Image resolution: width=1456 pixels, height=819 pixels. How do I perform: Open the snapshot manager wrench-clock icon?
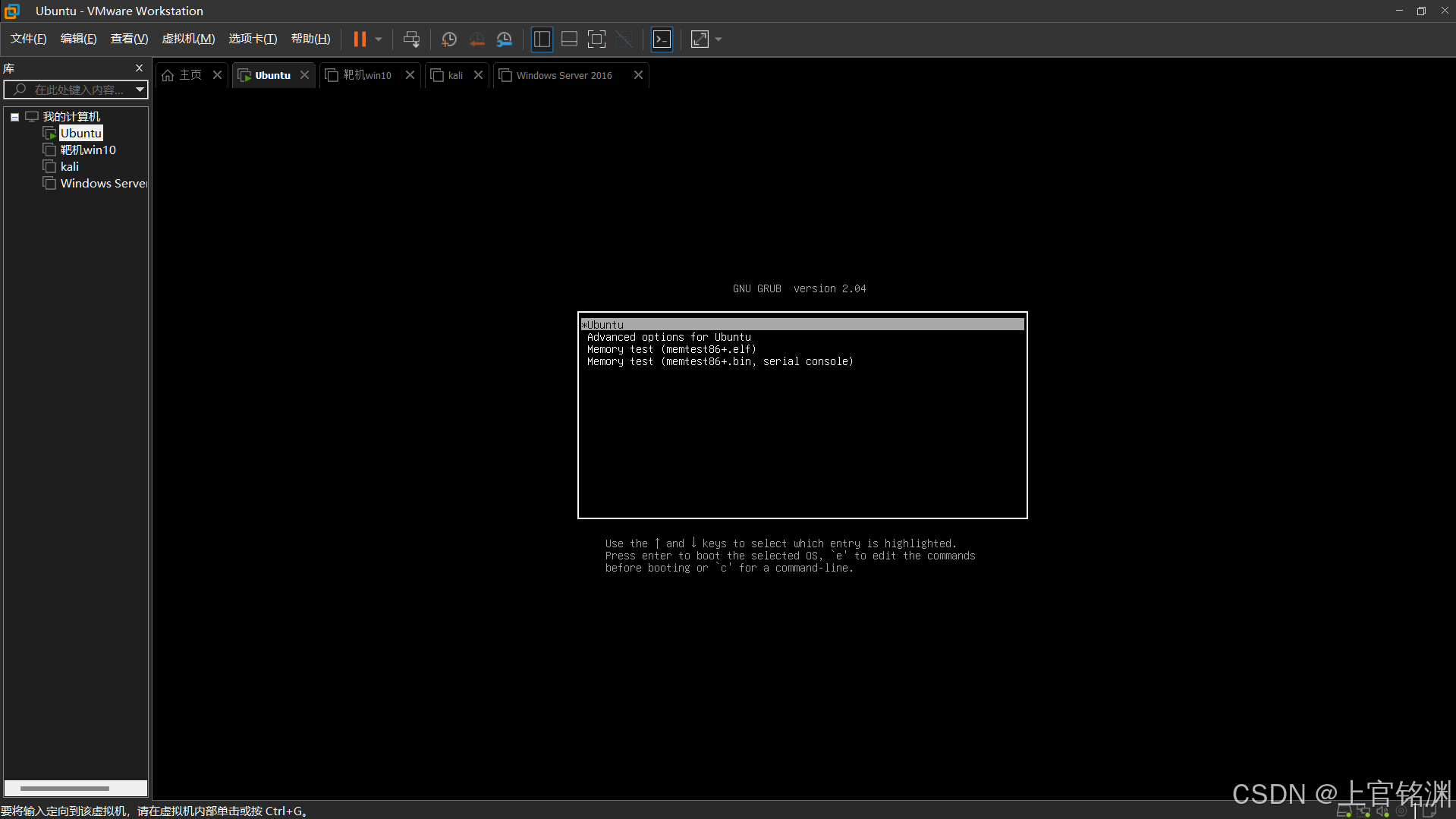tap(504, 39)
